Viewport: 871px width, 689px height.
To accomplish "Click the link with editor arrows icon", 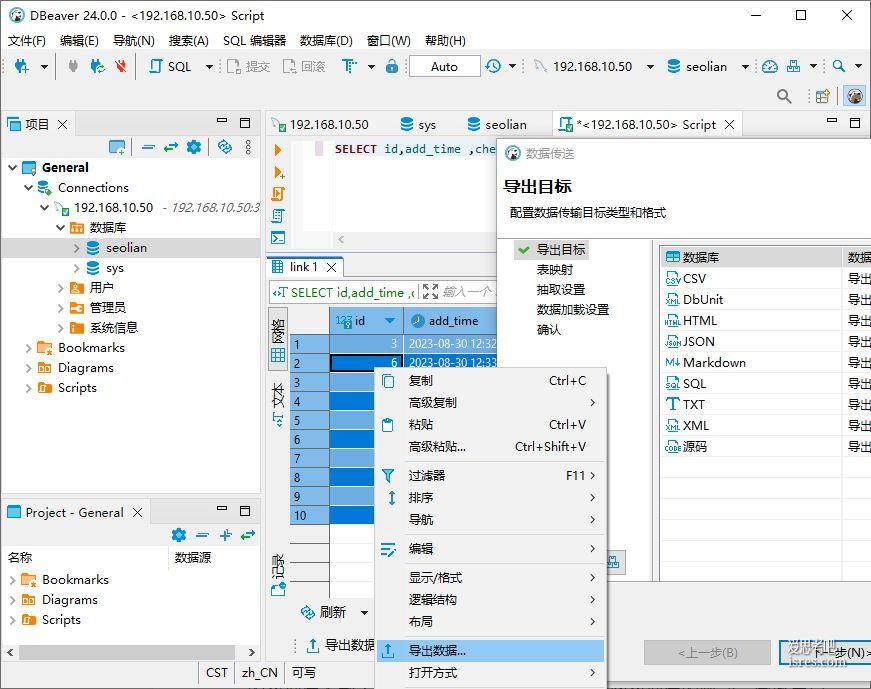I will (x=171, y=147).
